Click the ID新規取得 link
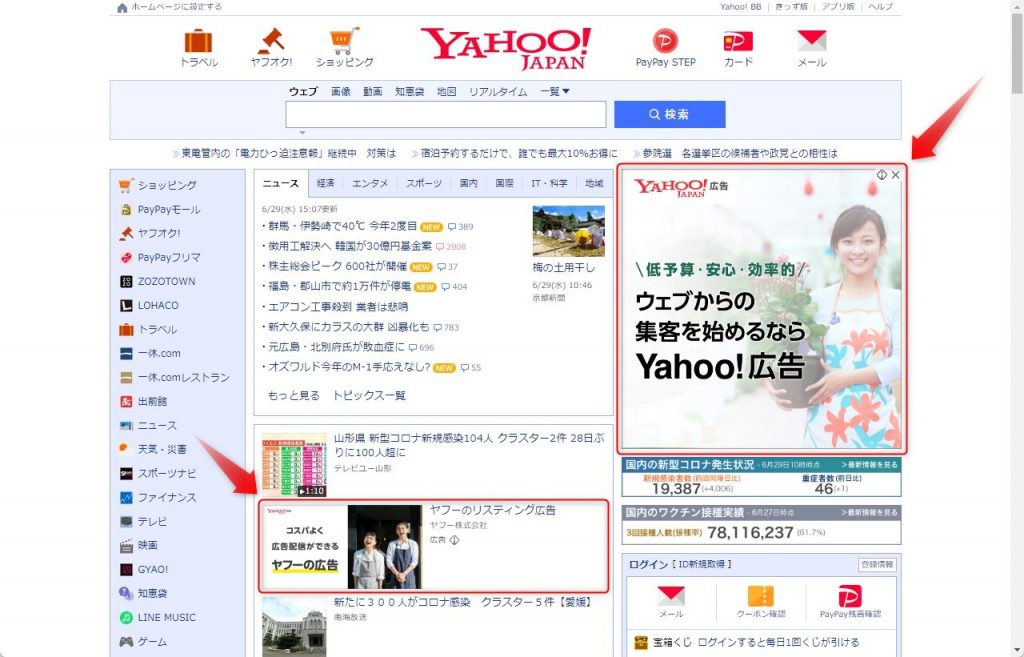 pyautogui.click(x=702, y=564)
